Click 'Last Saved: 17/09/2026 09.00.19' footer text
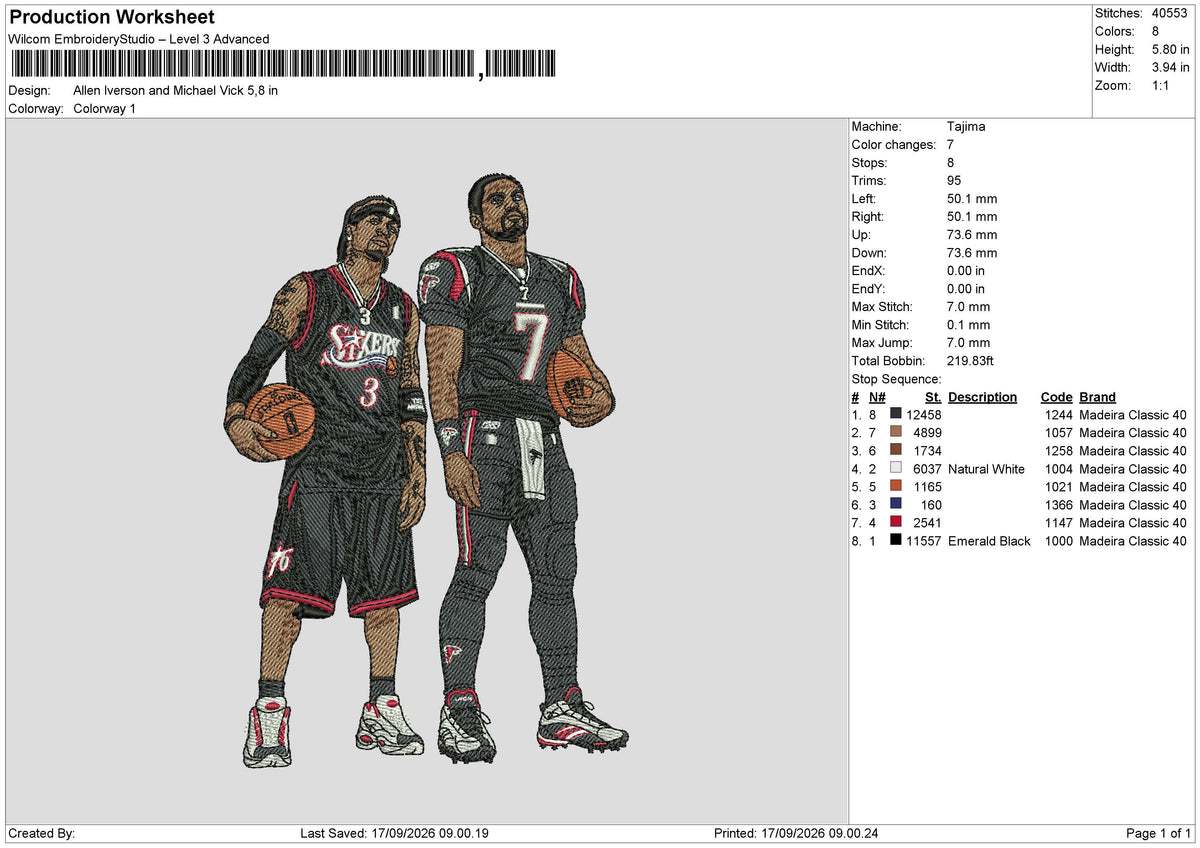 pyautogui.click(x=394, y=833)
